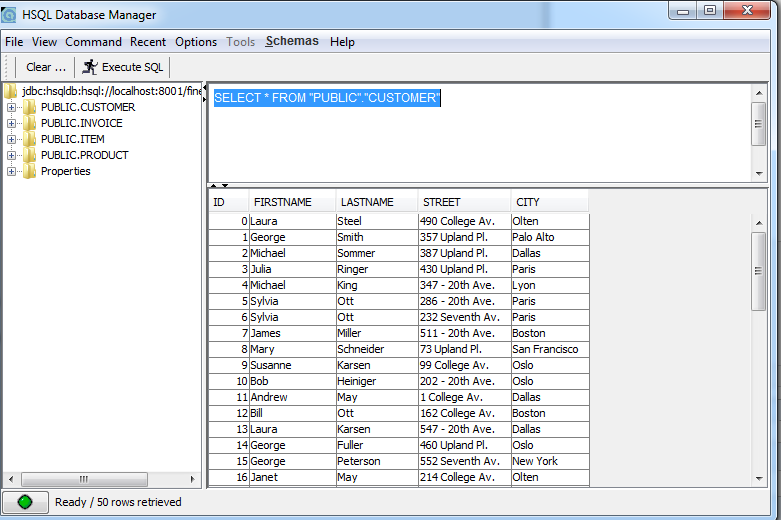Click the last name "King"
The height and width of the screenshot is (520, 781).
coord(377,285)
